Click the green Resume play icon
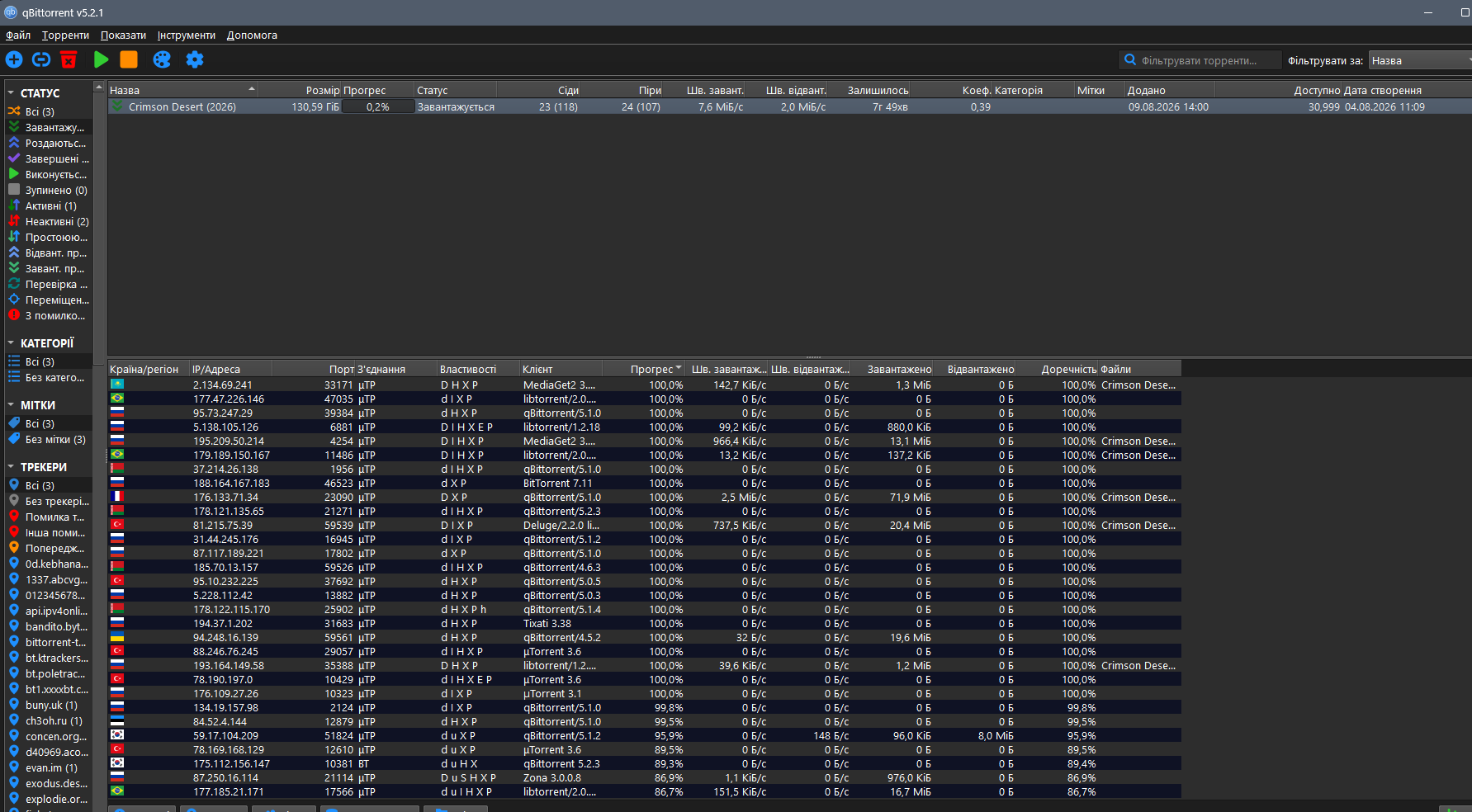The width and height of the screenshot is (1472, 812). point(102,59)
